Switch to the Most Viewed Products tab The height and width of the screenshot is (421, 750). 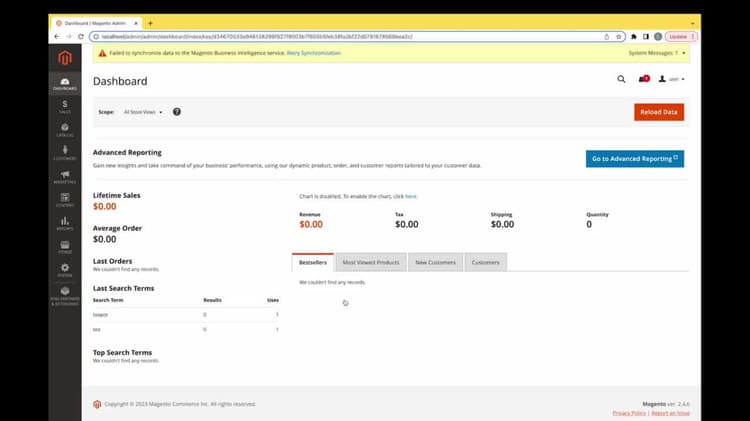(x=371, y=262)
